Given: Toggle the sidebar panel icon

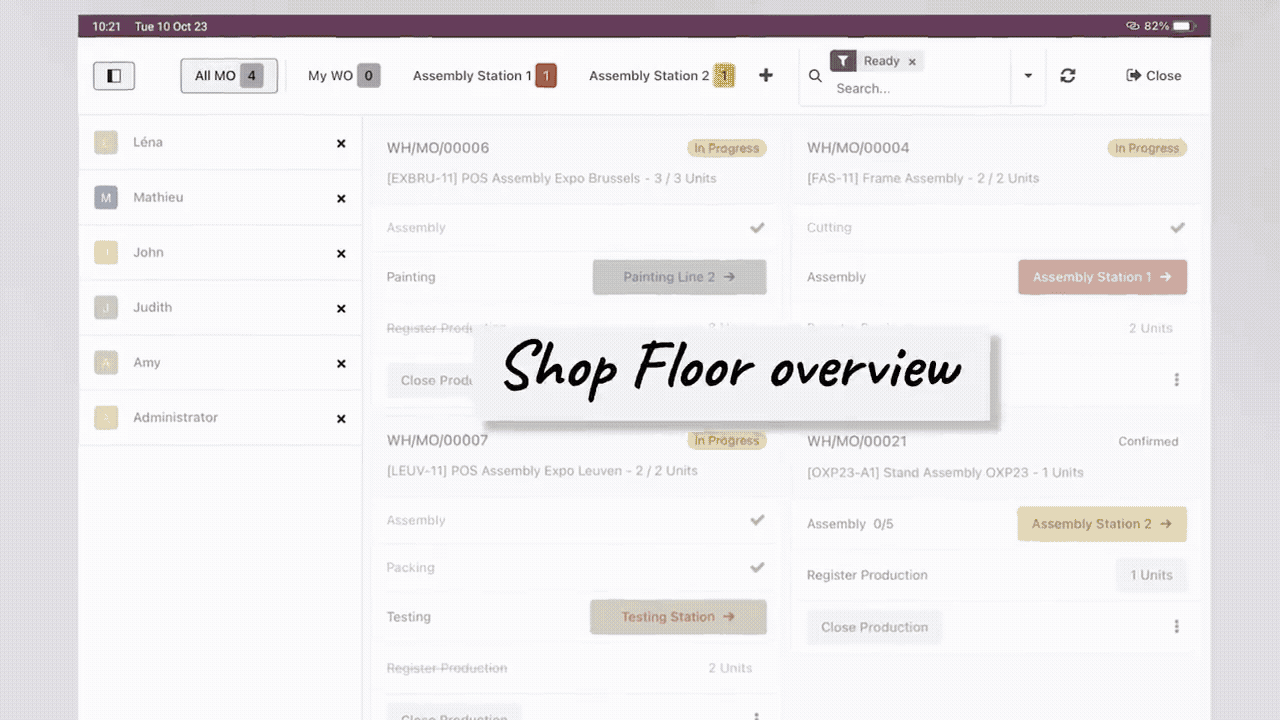Looking at the screenshot, I should click(114, 76).
